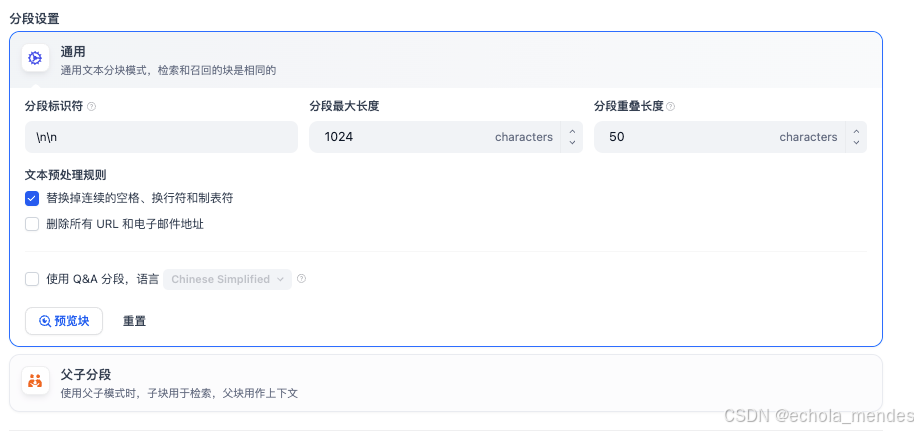Focus the 分段标识符 input containing \n\n
Image resolution: width=918 pixels, height=431 pixels.
pos(162,137)
